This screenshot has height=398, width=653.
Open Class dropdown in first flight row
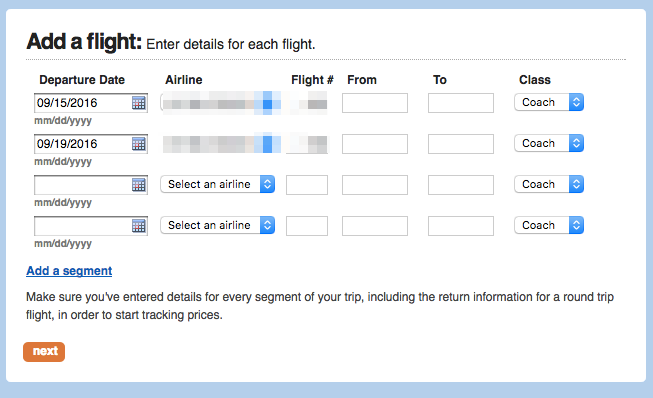tap(549, 102)
